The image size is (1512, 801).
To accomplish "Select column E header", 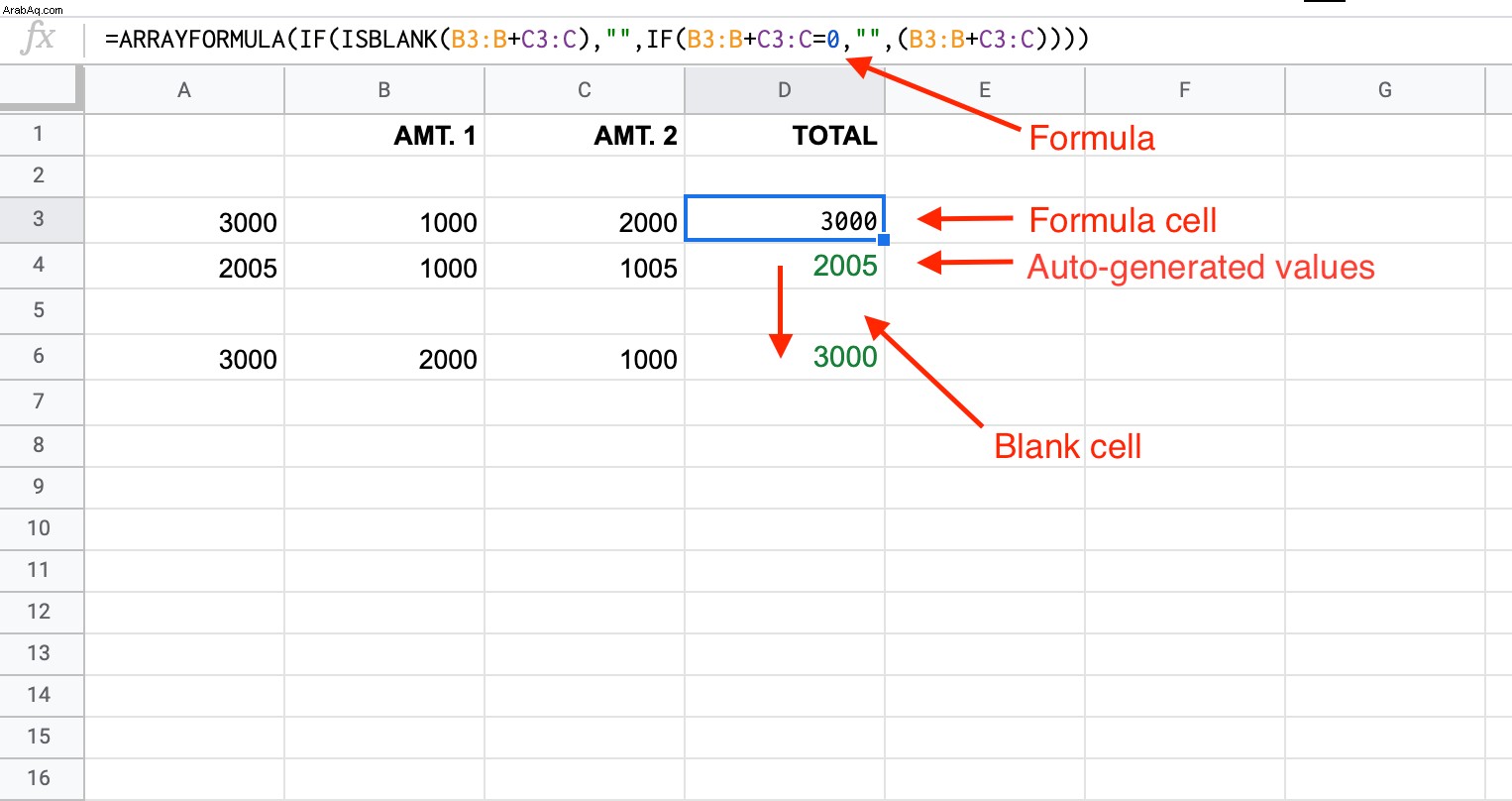I will pyautogui.click(x=985, y=90).
